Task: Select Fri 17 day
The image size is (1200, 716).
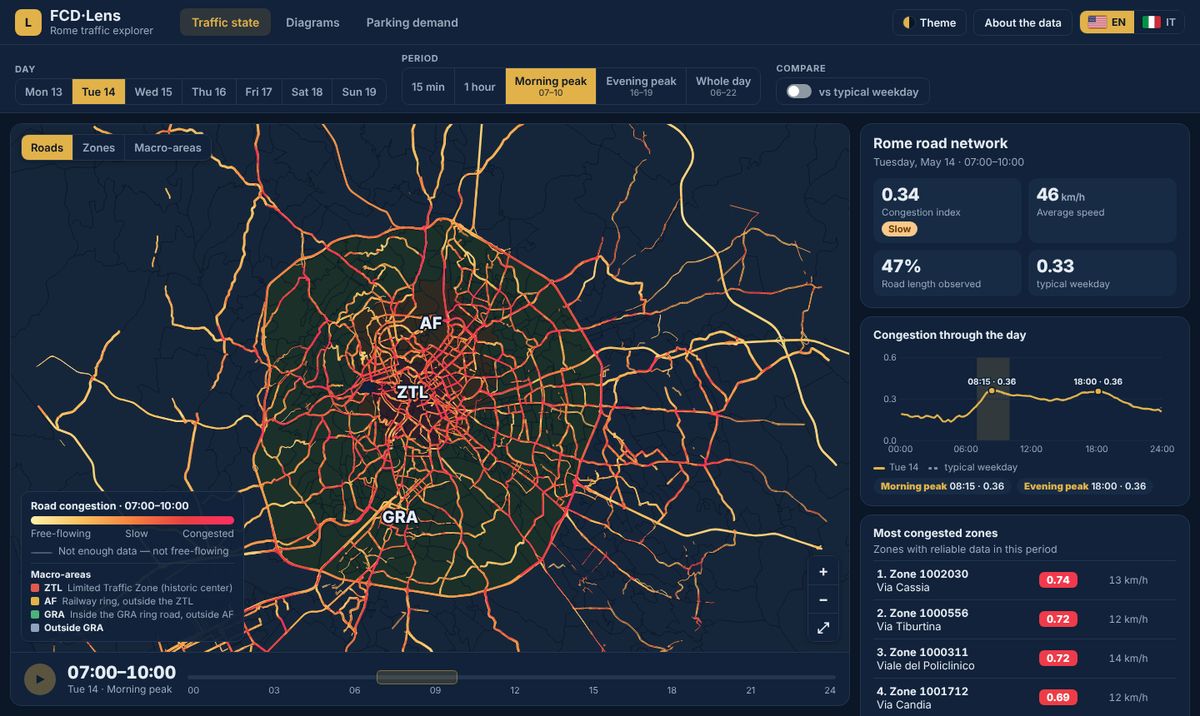Action: 259,92
